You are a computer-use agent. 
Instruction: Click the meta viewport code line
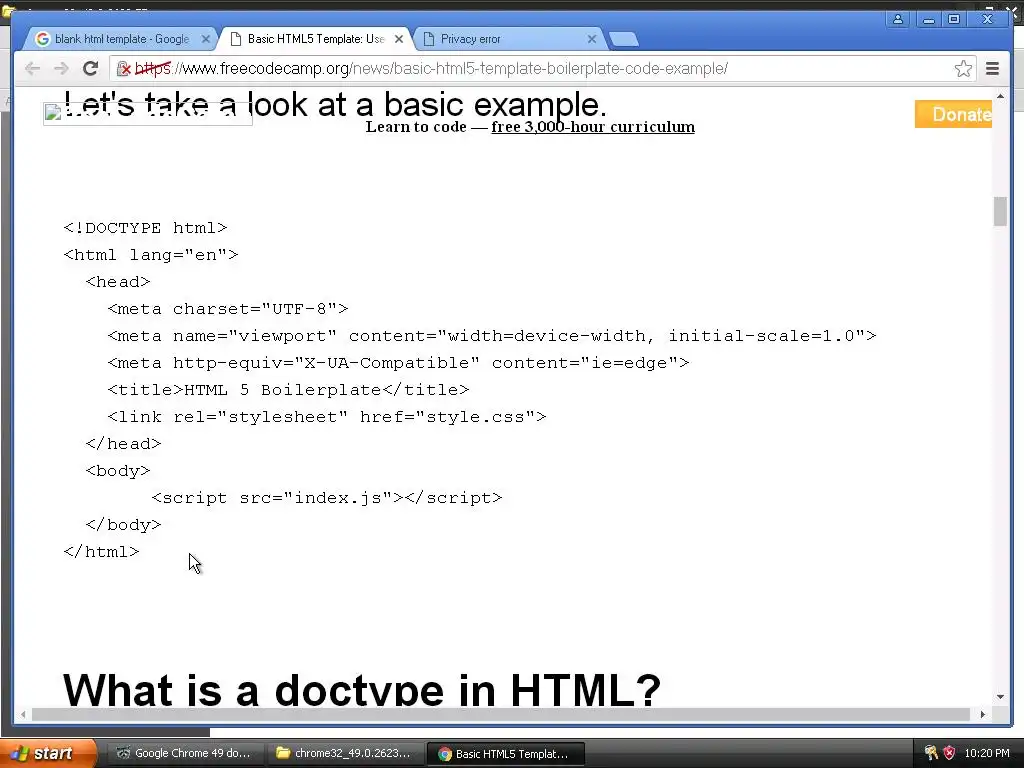tap(492, 336)
